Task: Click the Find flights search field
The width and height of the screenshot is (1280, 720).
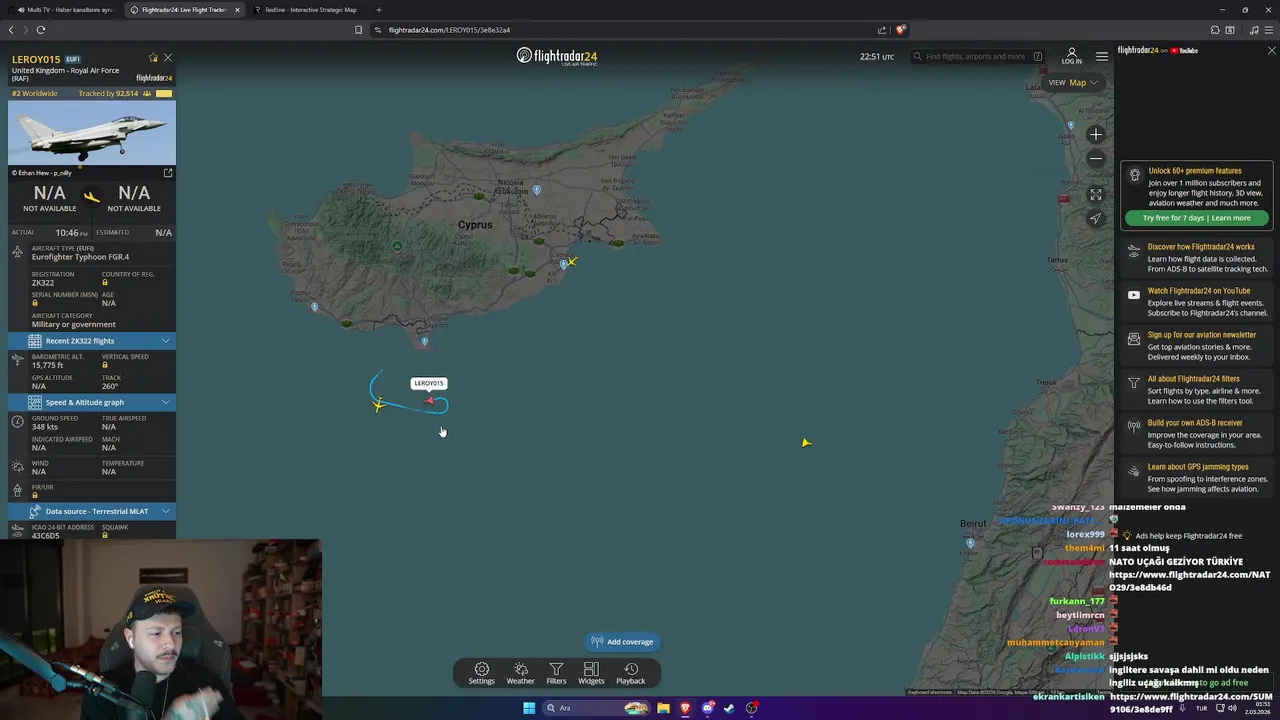Action: (978, 56)
